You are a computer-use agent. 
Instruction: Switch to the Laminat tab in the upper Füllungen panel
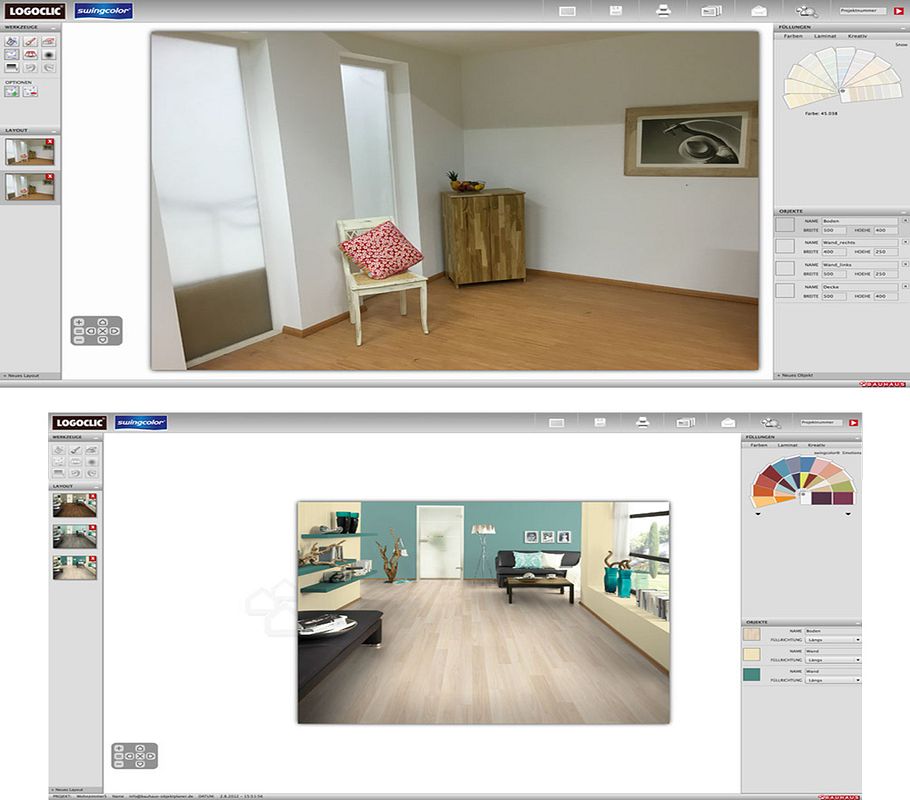point(825,35)
